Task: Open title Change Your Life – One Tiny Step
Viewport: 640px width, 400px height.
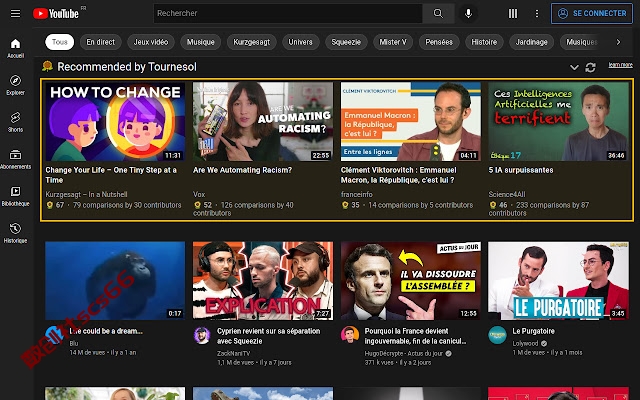Action: point(111,175)
